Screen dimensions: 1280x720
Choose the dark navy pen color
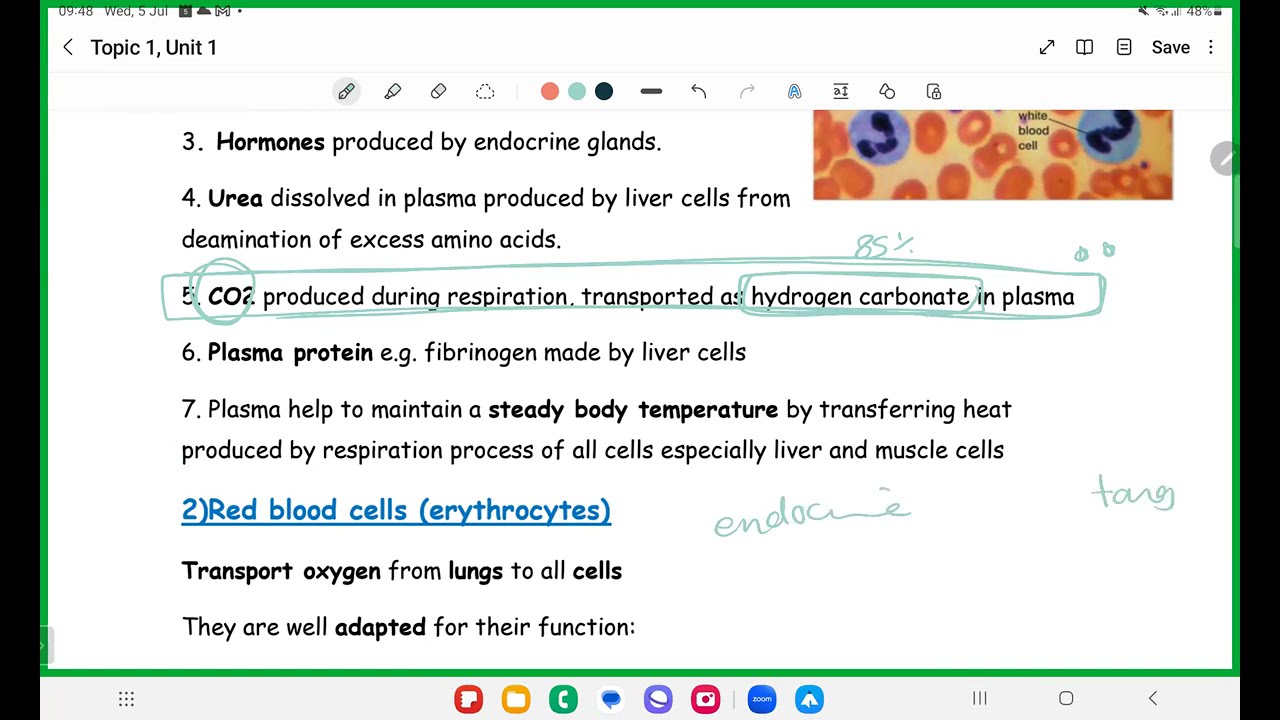pyautogui.click(x=604, y=91)
